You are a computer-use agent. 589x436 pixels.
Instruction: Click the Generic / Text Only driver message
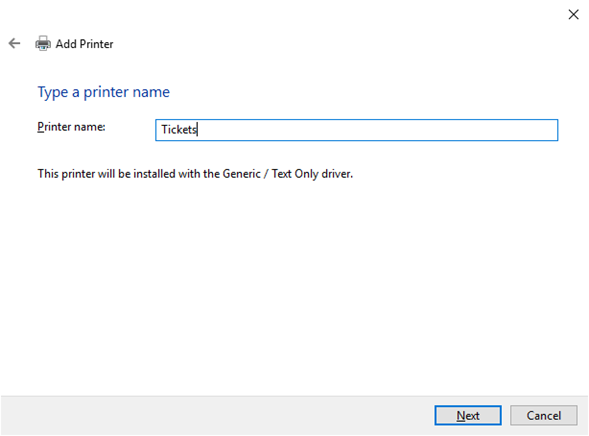pos(195,174)
